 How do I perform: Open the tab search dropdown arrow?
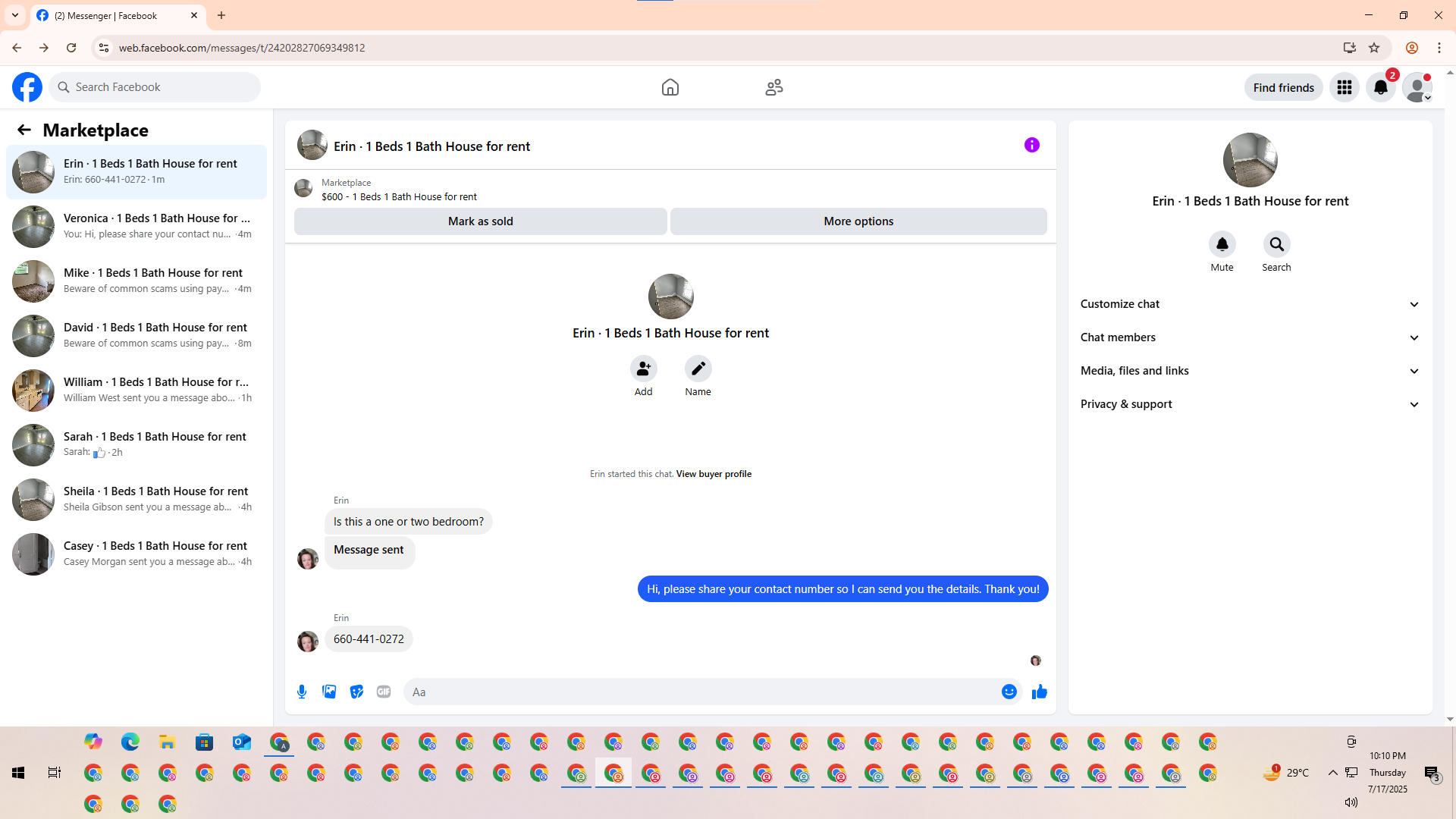pyautogui.click(x=15, y=15)
